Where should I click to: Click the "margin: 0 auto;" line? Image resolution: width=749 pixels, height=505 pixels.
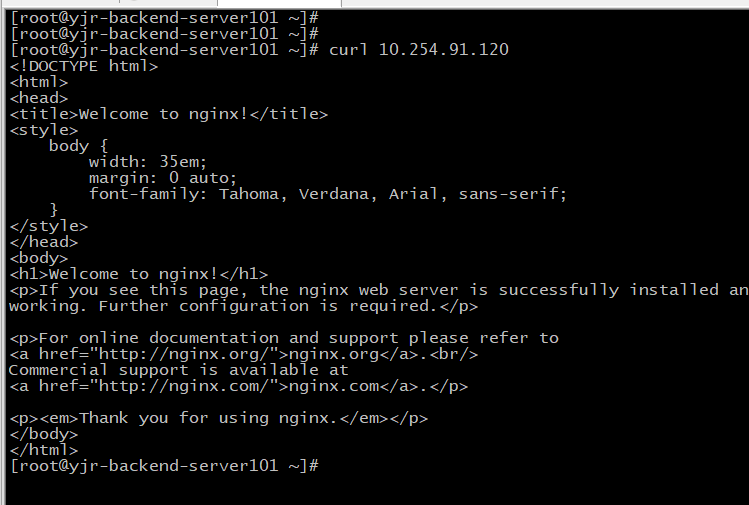[163, 178]
